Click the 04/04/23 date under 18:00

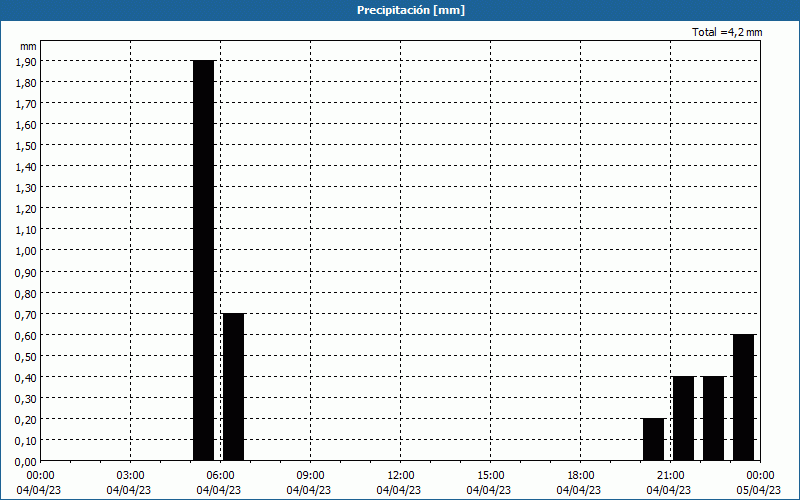579,490
